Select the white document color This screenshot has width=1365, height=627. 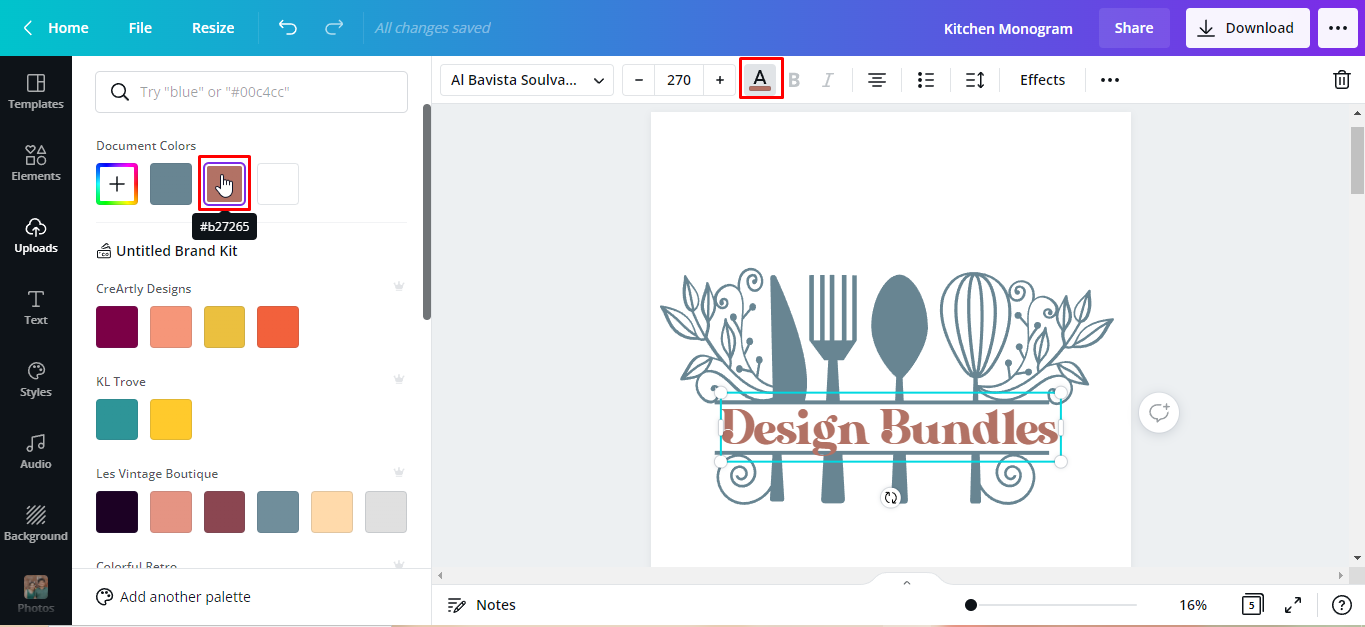(278, 184)
